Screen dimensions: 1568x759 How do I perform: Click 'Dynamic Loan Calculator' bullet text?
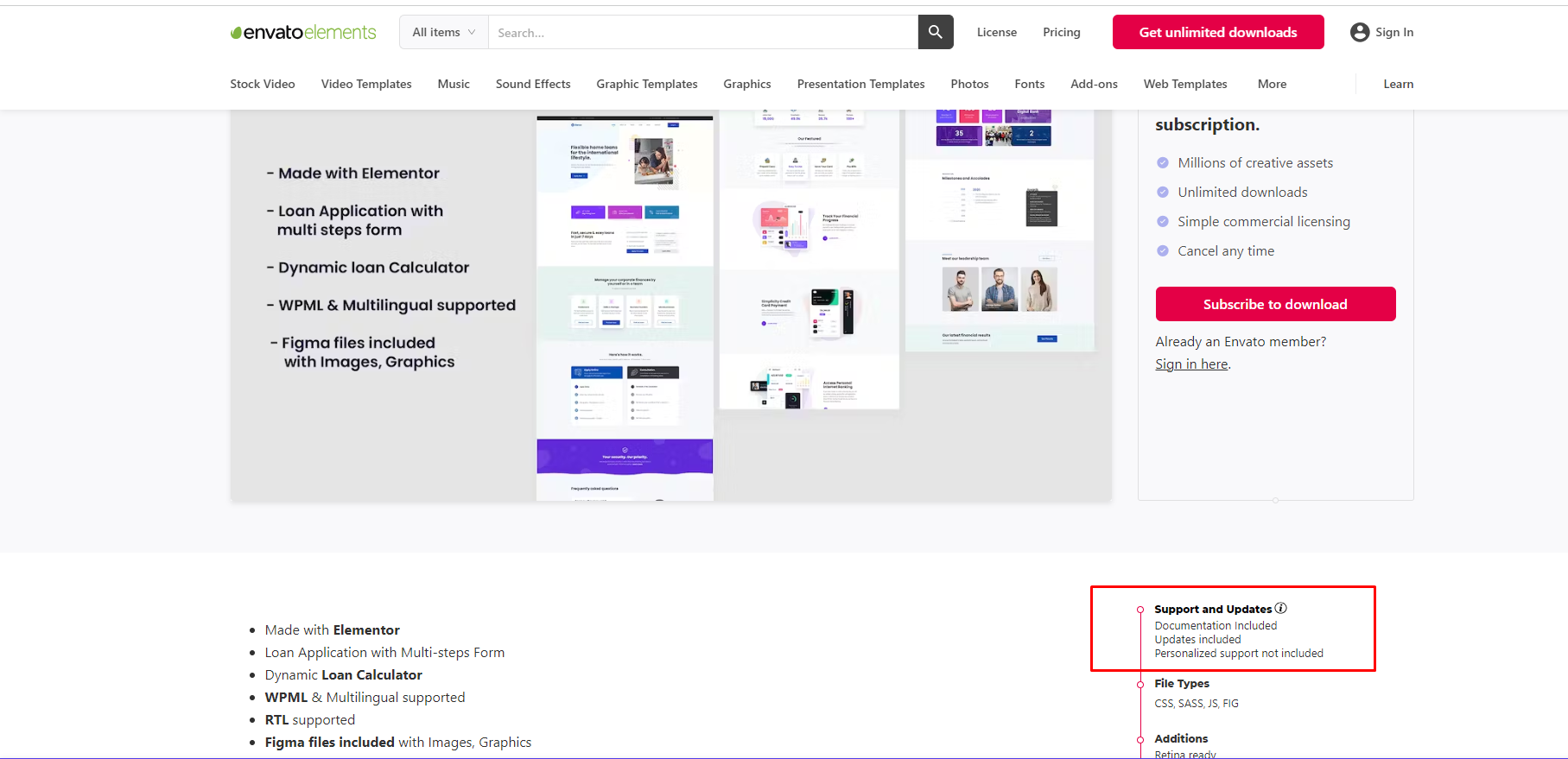pos(344,675)
